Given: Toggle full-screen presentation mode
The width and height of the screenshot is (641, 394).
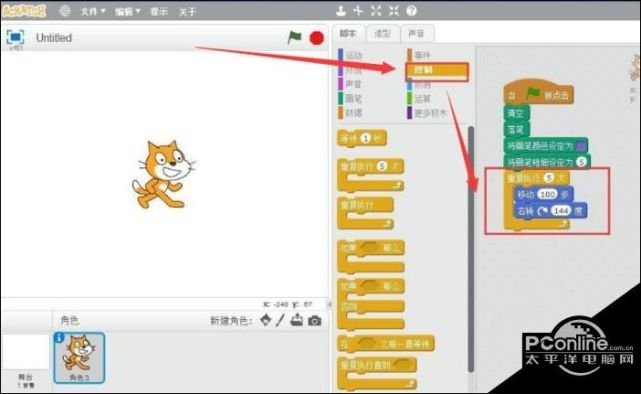Looking at the screenshot, I should [x=15, y=37].
